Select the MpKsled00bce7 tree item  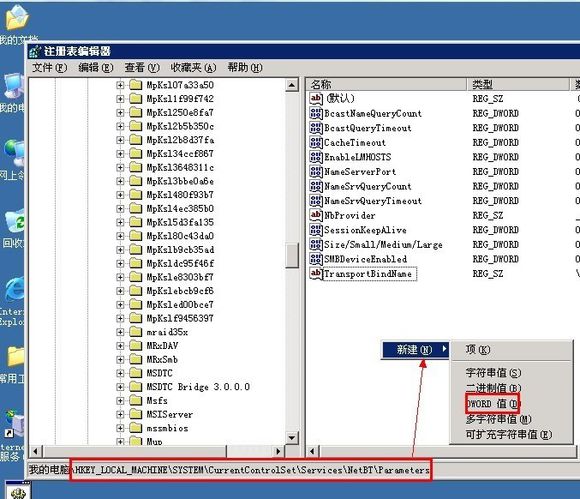click(x=180, y=305)
